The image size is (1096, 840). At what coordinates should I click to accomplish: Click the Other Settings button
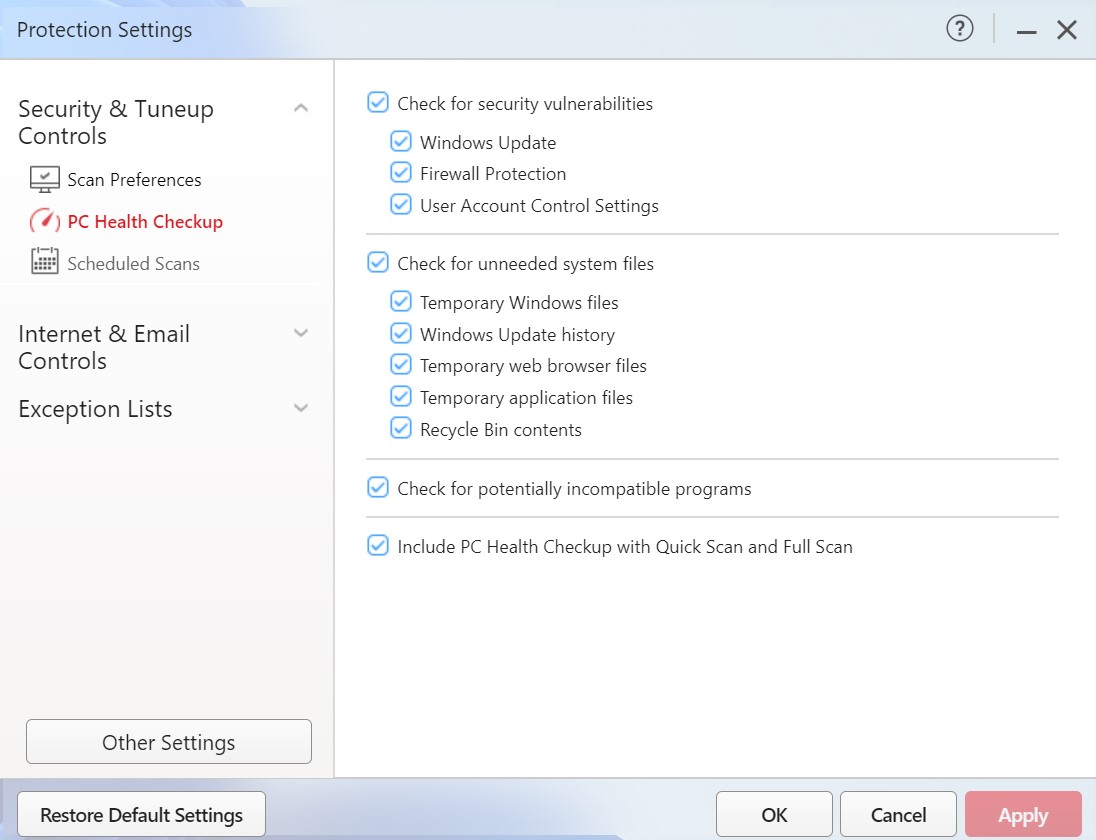168,742
